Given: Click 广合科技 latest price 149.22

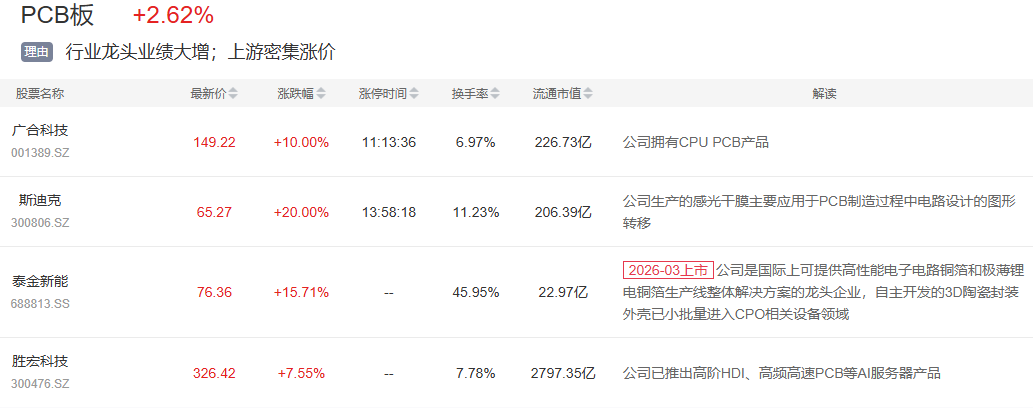Looking at the screenshot, I should (214, 142).
